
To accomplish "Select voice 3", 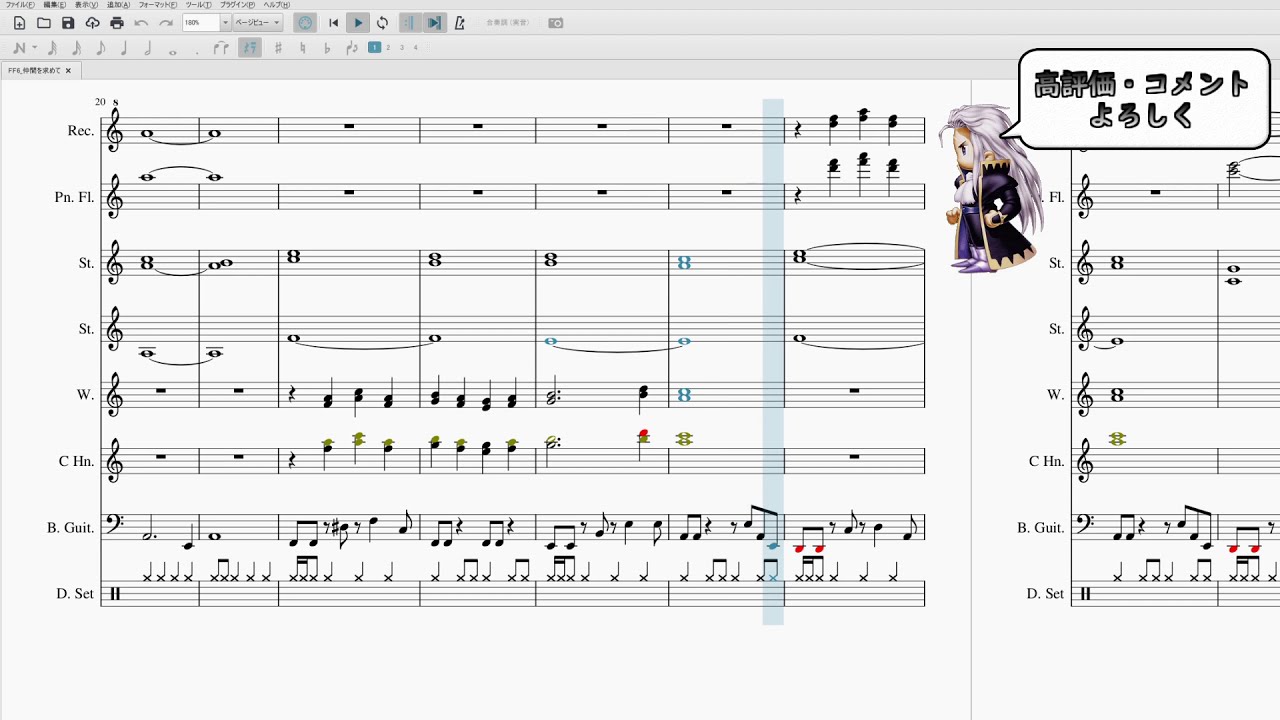I will tap(402, 47).
